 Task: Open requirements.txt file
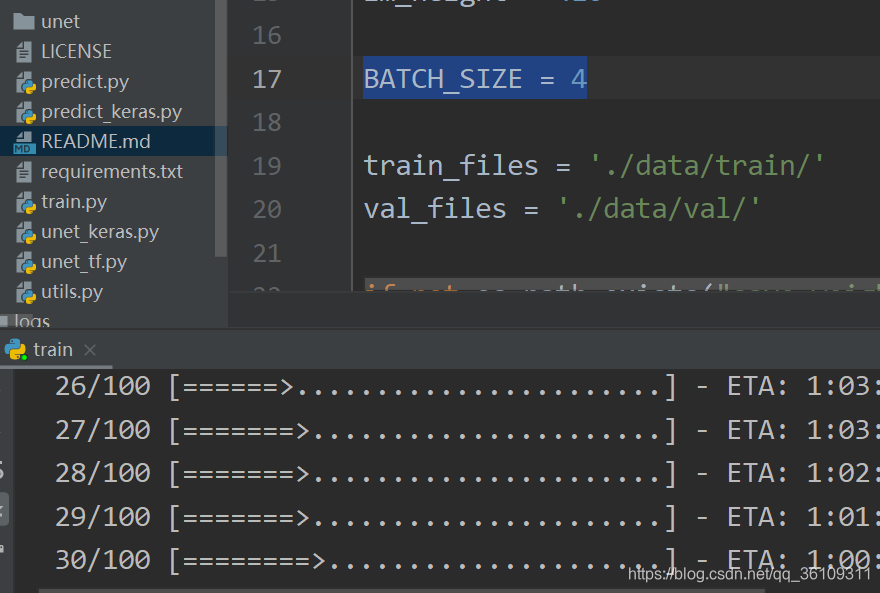pos(112,171)
